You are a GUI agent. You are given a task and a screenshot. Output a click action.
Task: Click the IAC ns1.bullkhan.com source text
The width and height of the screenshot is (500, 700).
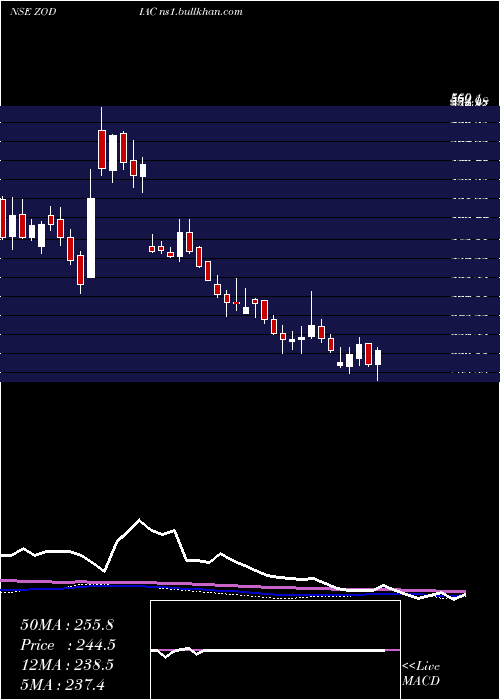click(192, 12)
